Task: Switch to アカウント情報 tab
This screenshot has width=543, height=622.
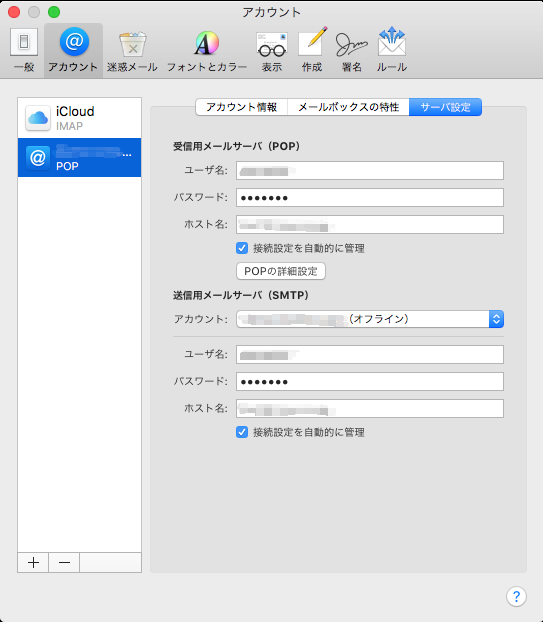Action: click(242, 107)
